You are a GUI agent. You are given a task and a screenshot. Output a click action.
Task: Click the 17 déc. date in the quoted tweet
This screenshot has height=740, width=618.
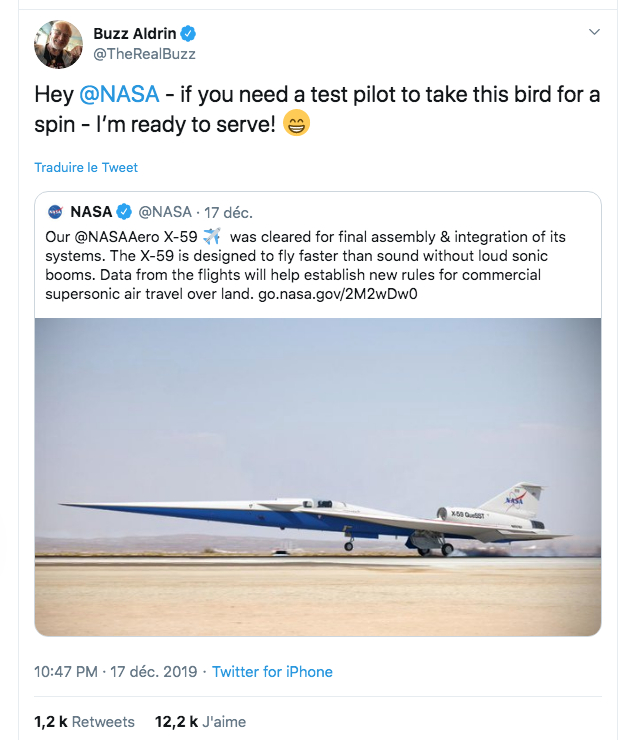pos(228,212)
